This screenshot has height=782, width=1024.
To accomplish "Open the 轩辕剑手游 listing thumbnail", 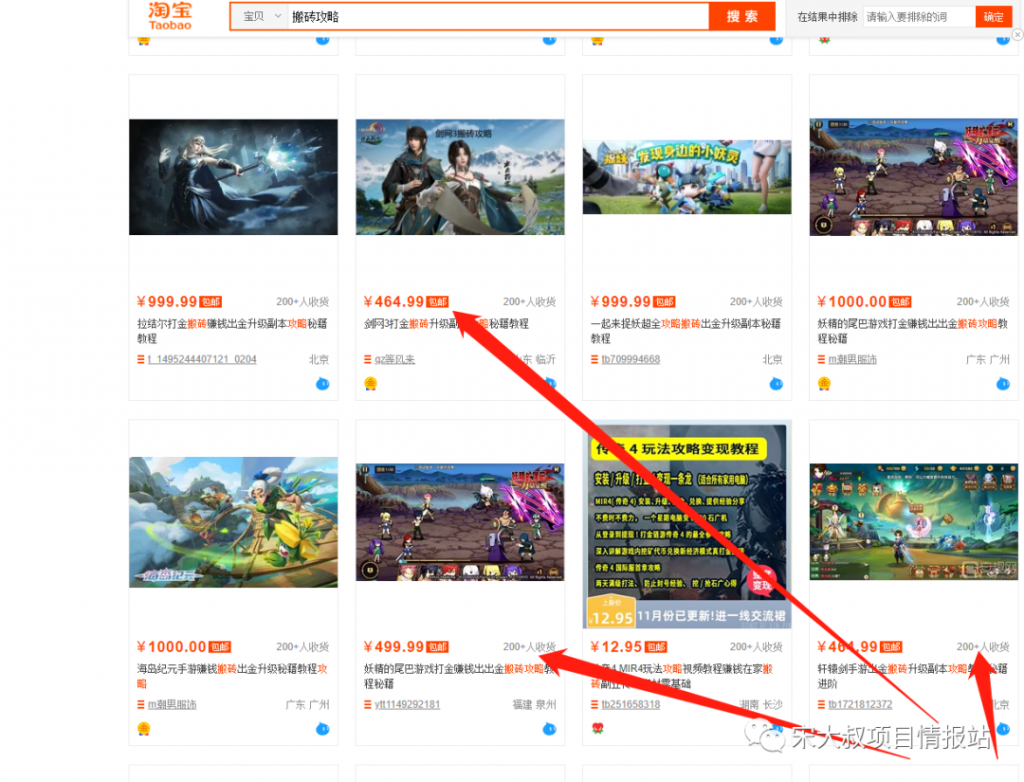I will click(x=914, y=522).
